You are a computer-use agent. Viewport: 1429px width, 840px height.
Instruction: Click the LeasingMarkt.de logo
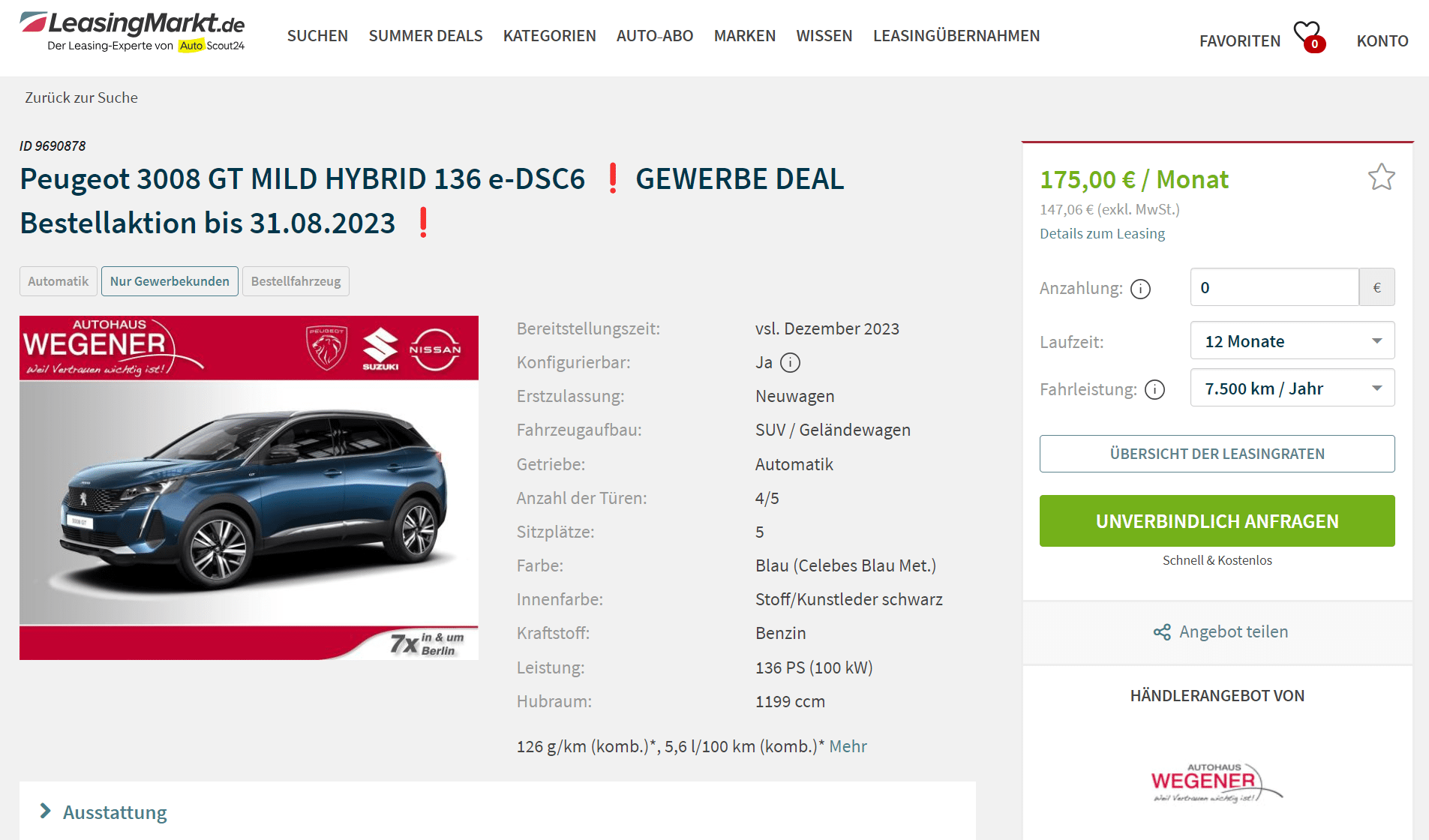132,31
